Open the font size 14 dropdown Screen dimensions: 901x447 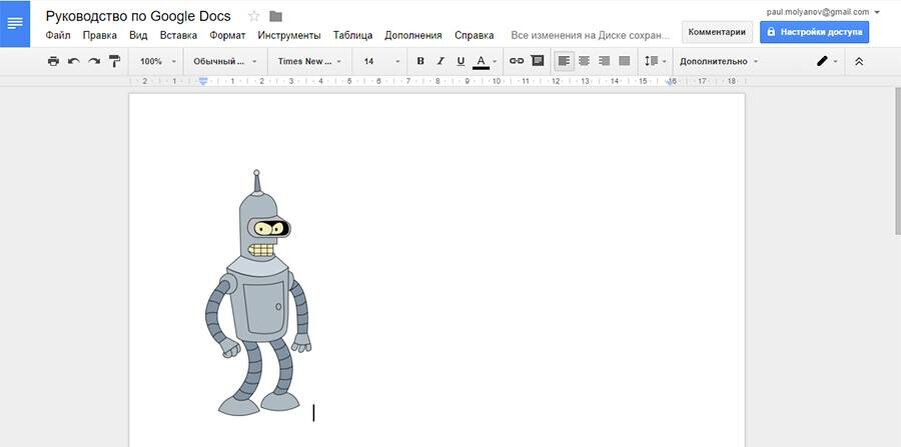(380, 61)
